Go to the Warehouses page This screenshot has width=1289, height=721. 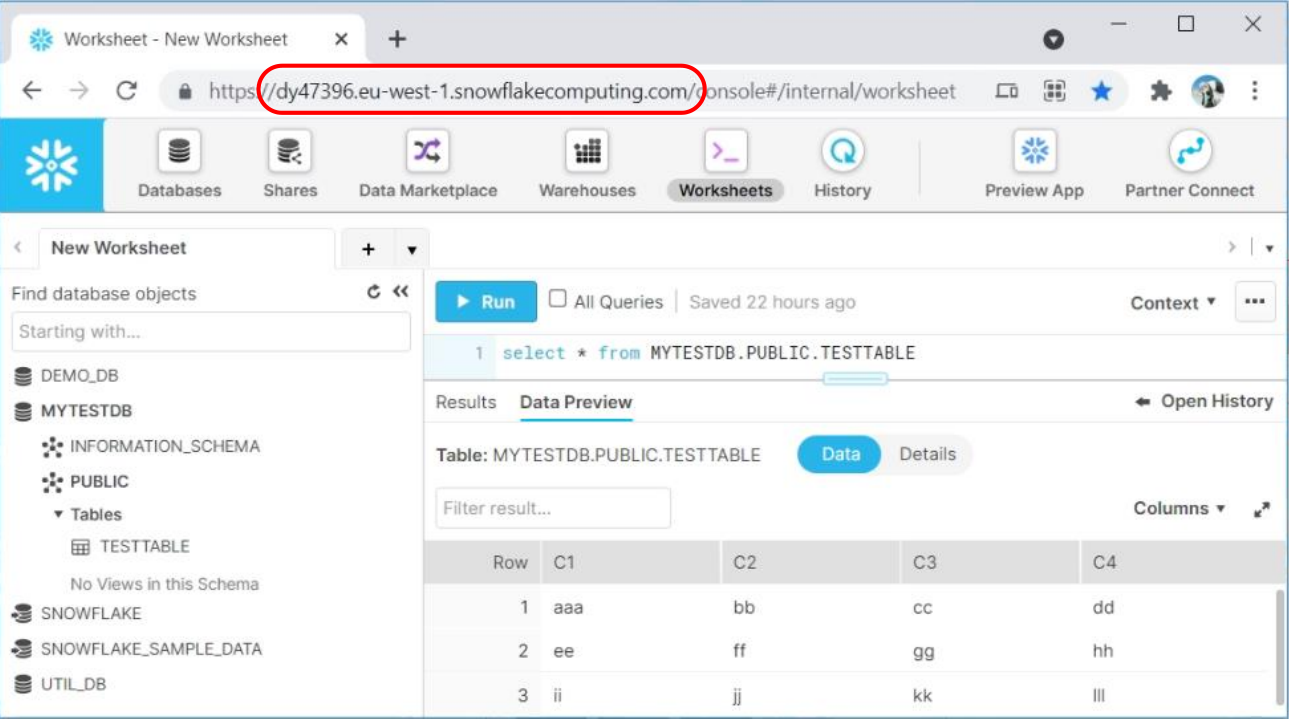(x=587, y=153)
